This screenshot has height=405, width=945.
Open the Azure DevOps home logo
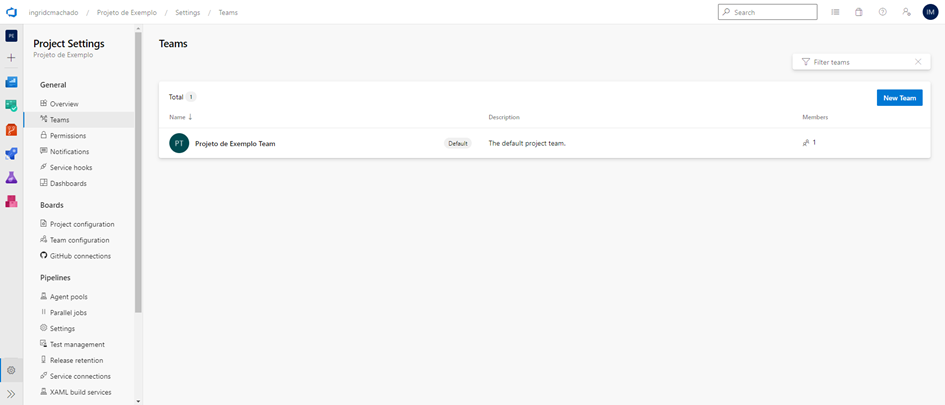coord(11,12)
